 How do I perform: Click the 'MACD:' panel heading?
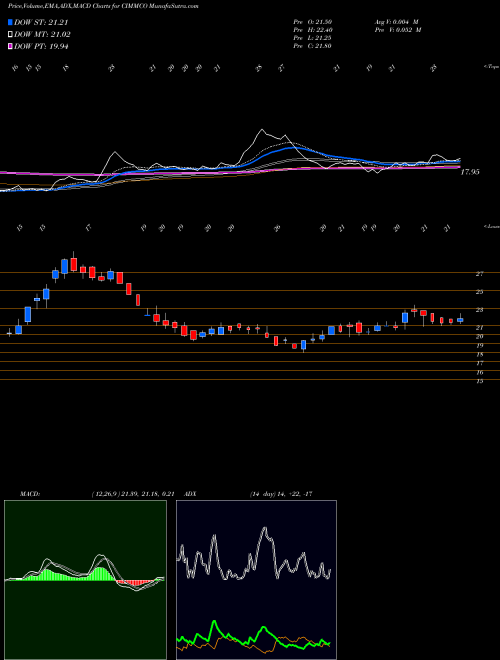click(x=29, y=493)
